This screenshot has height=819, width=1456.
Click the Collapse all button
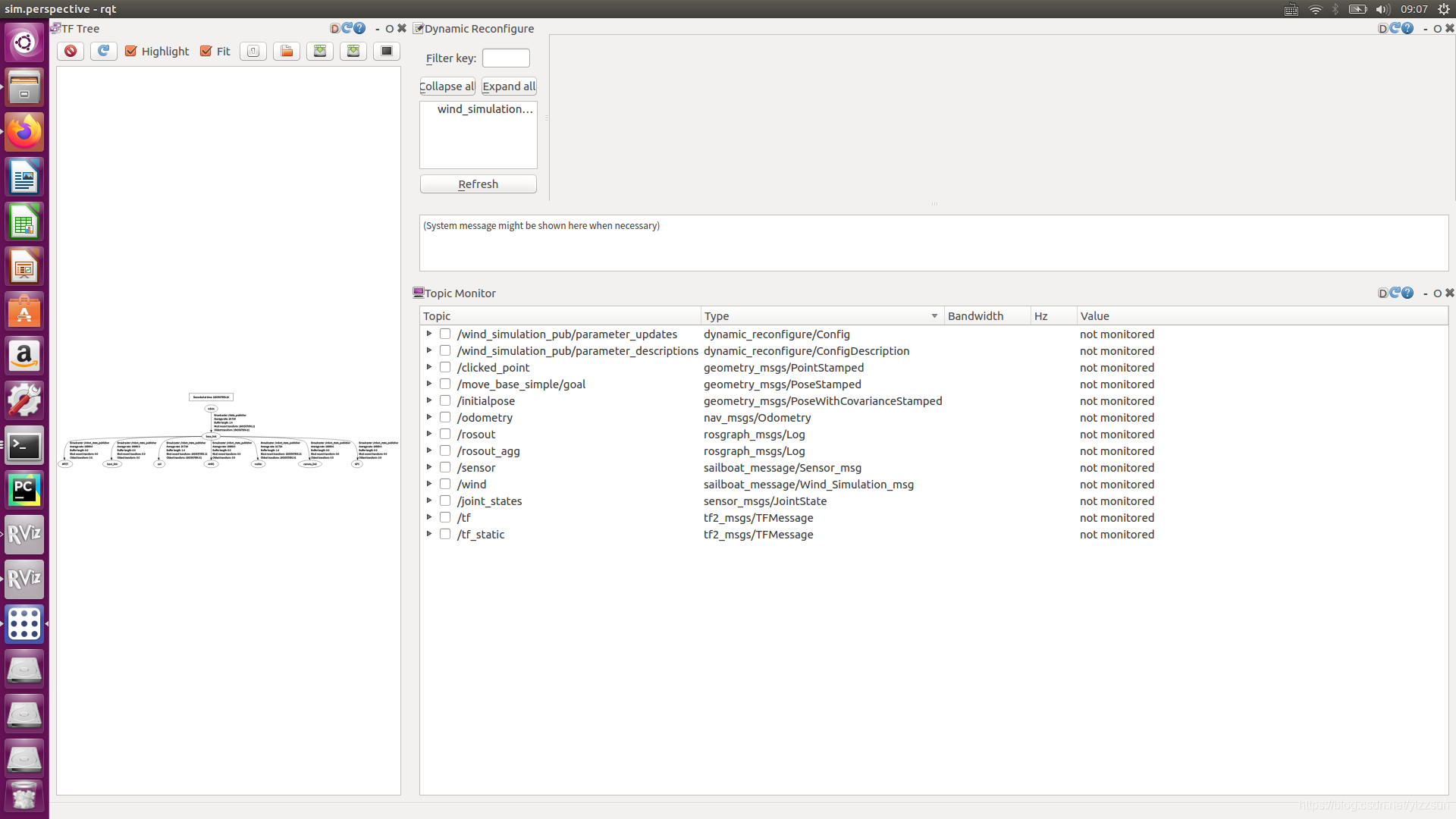[447, 86]
